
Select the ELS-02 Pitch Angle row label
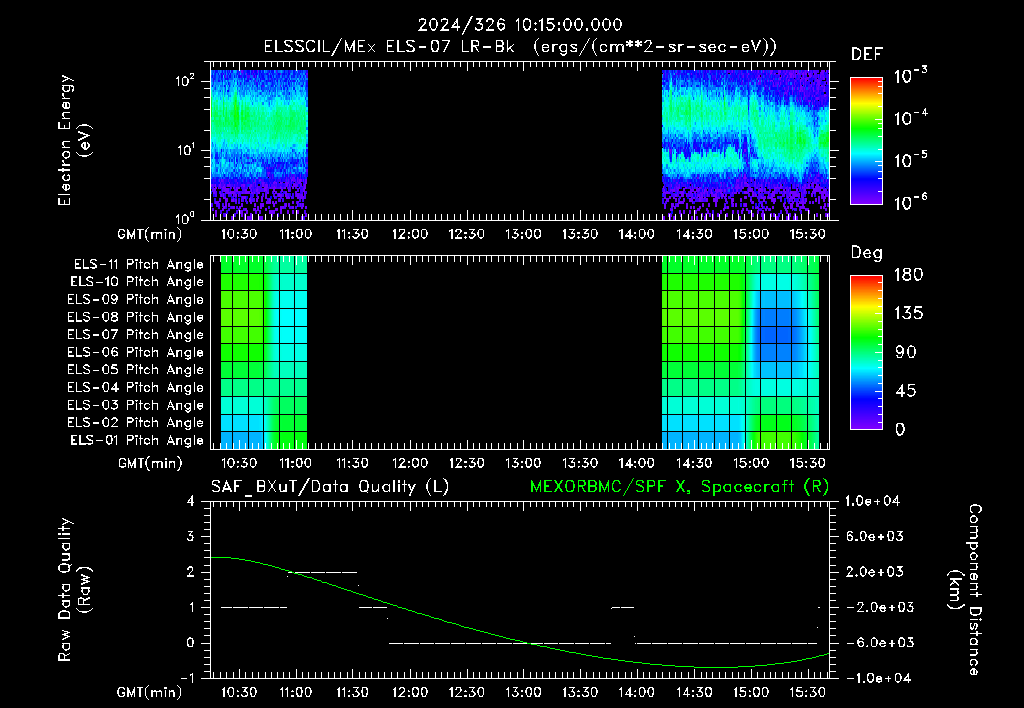pyautogui.click(x=136, y=423)
